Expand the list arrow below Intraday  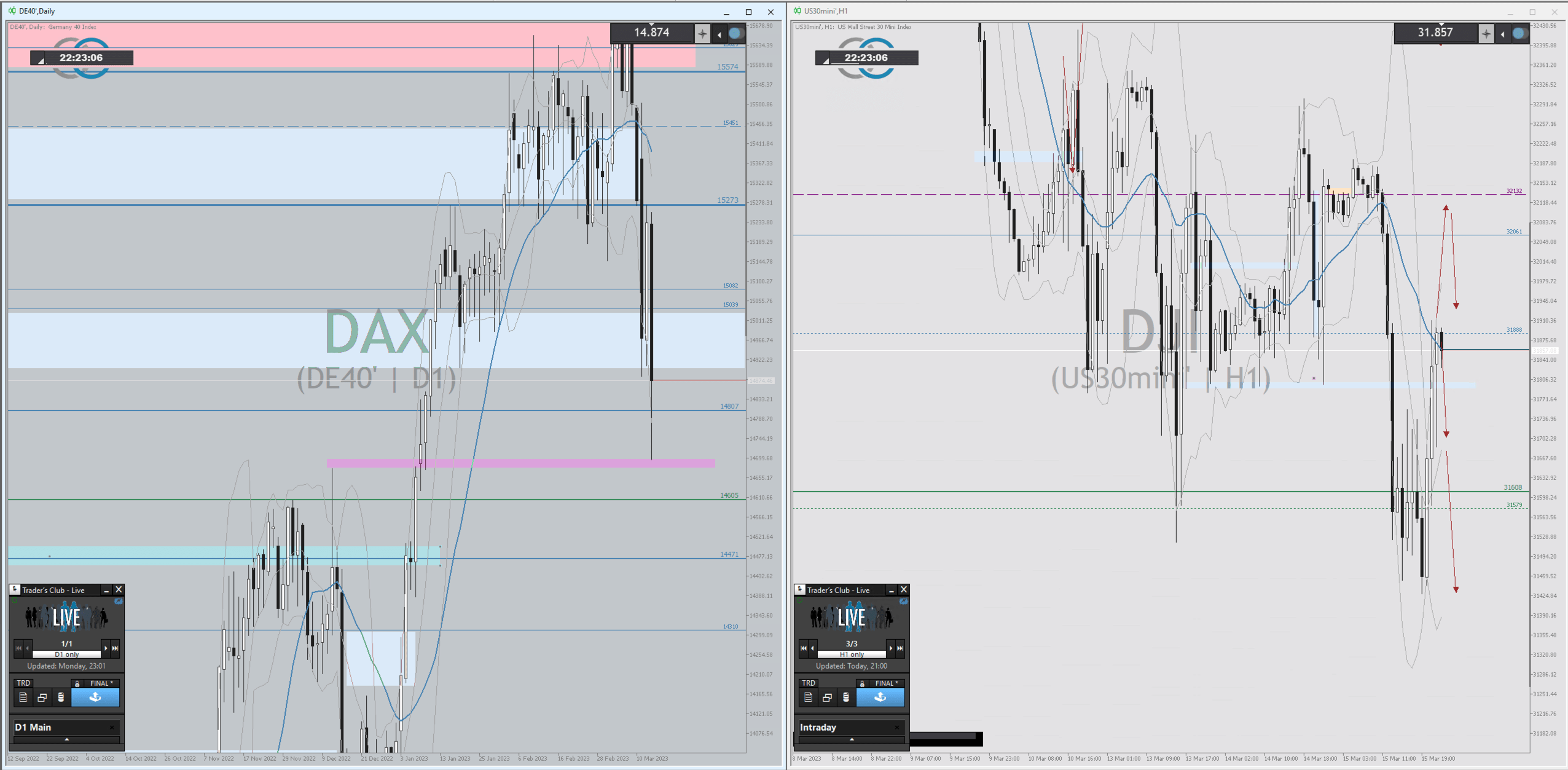click(852, 740)
